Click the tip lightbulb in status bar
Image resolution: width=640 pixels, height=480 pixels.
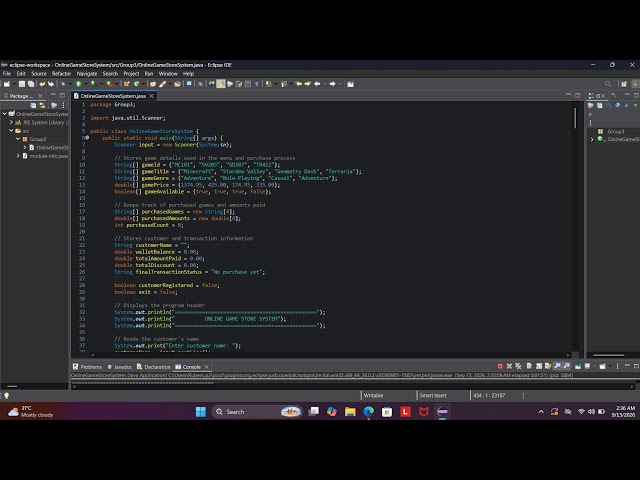tap(6, 395)
